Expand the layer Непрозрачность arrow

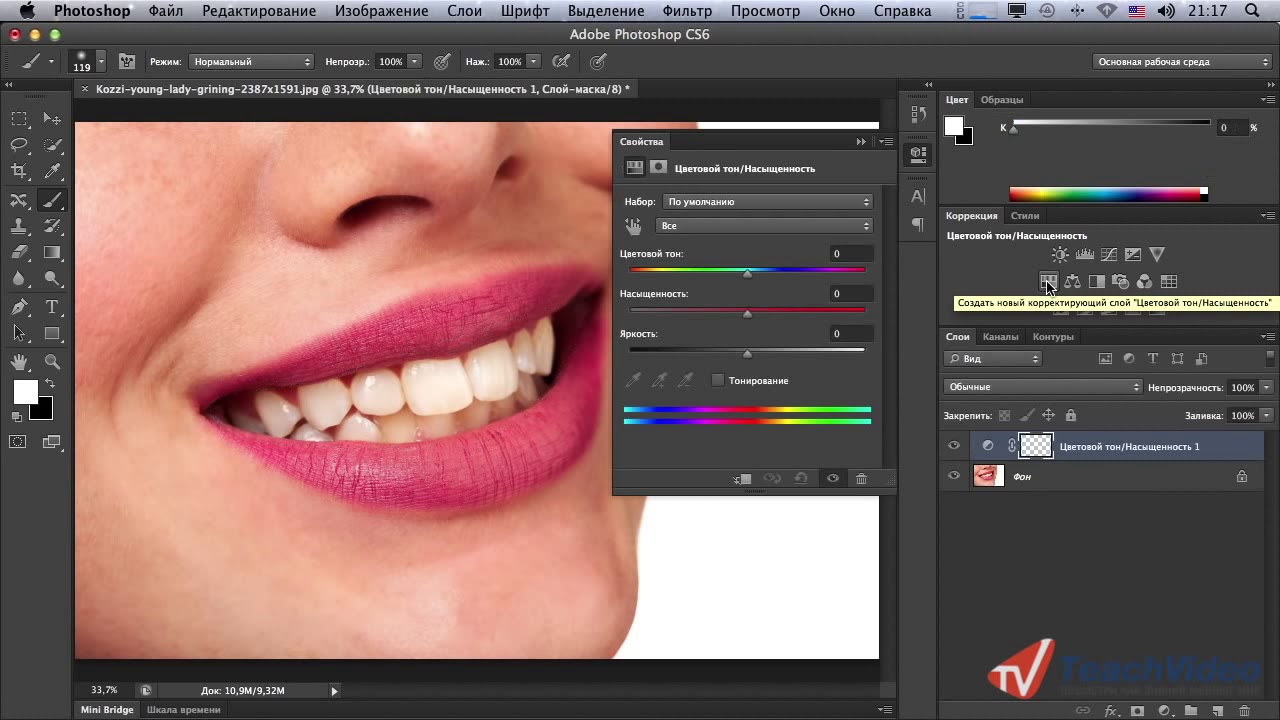point(1267,387)
